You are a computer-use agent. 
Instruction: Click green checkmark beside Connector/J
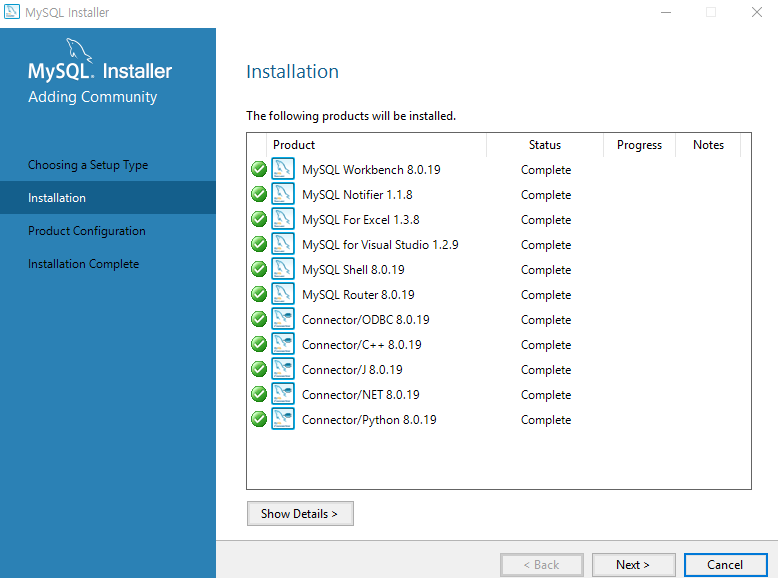point(259,369)
